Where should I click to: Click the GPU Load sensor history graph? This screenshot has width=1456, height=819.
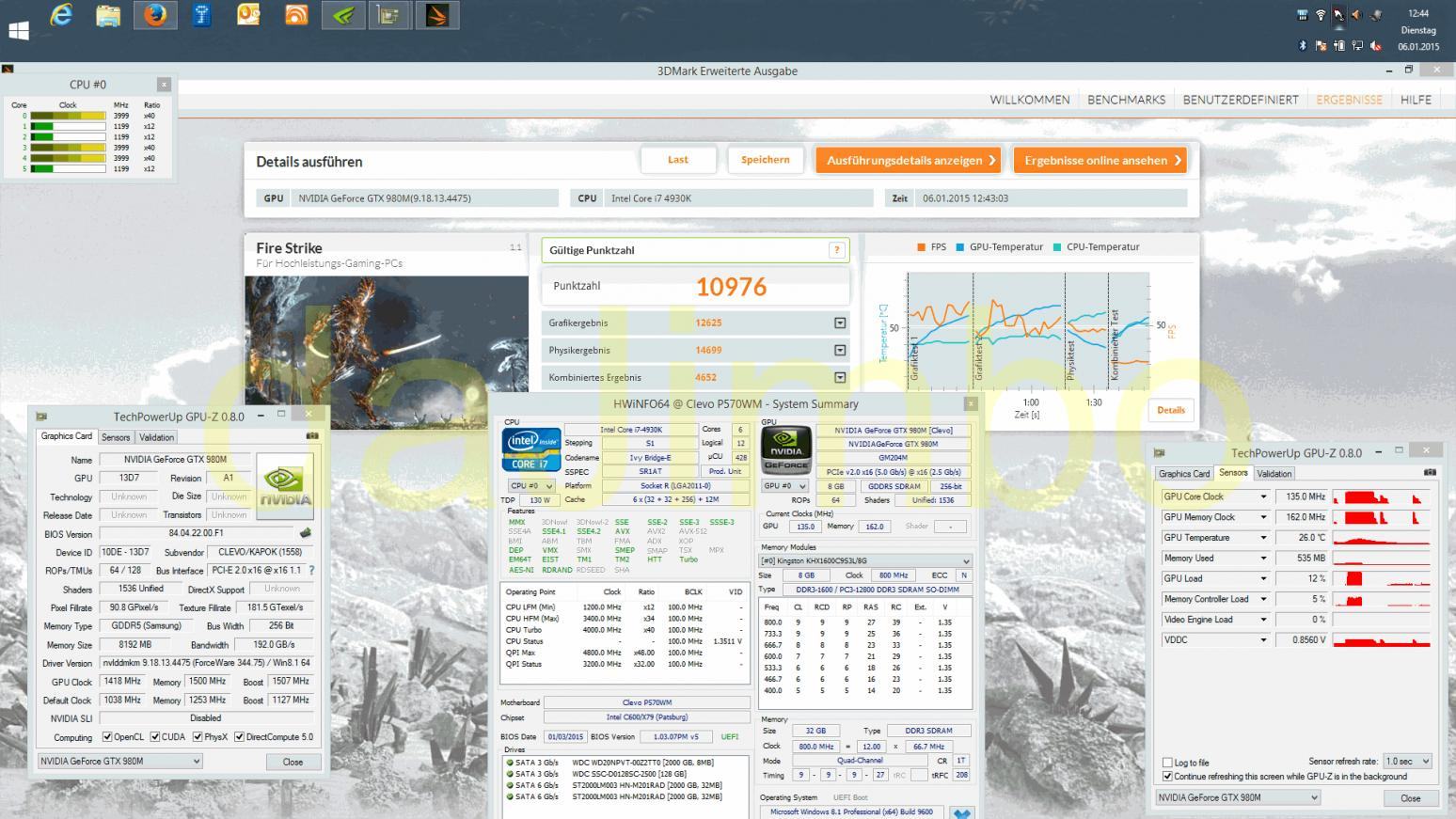pos(1382,578)
